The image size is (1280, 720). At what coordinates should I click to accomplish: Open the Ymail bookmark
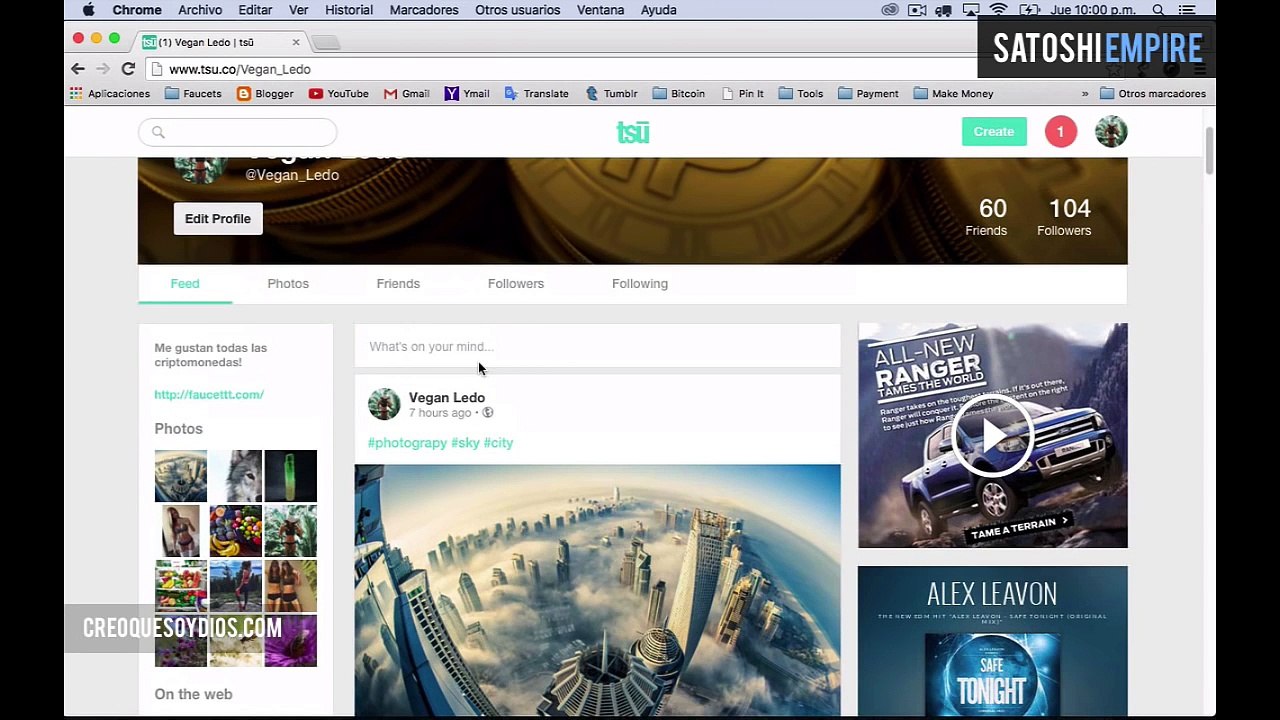click(467, 93)
